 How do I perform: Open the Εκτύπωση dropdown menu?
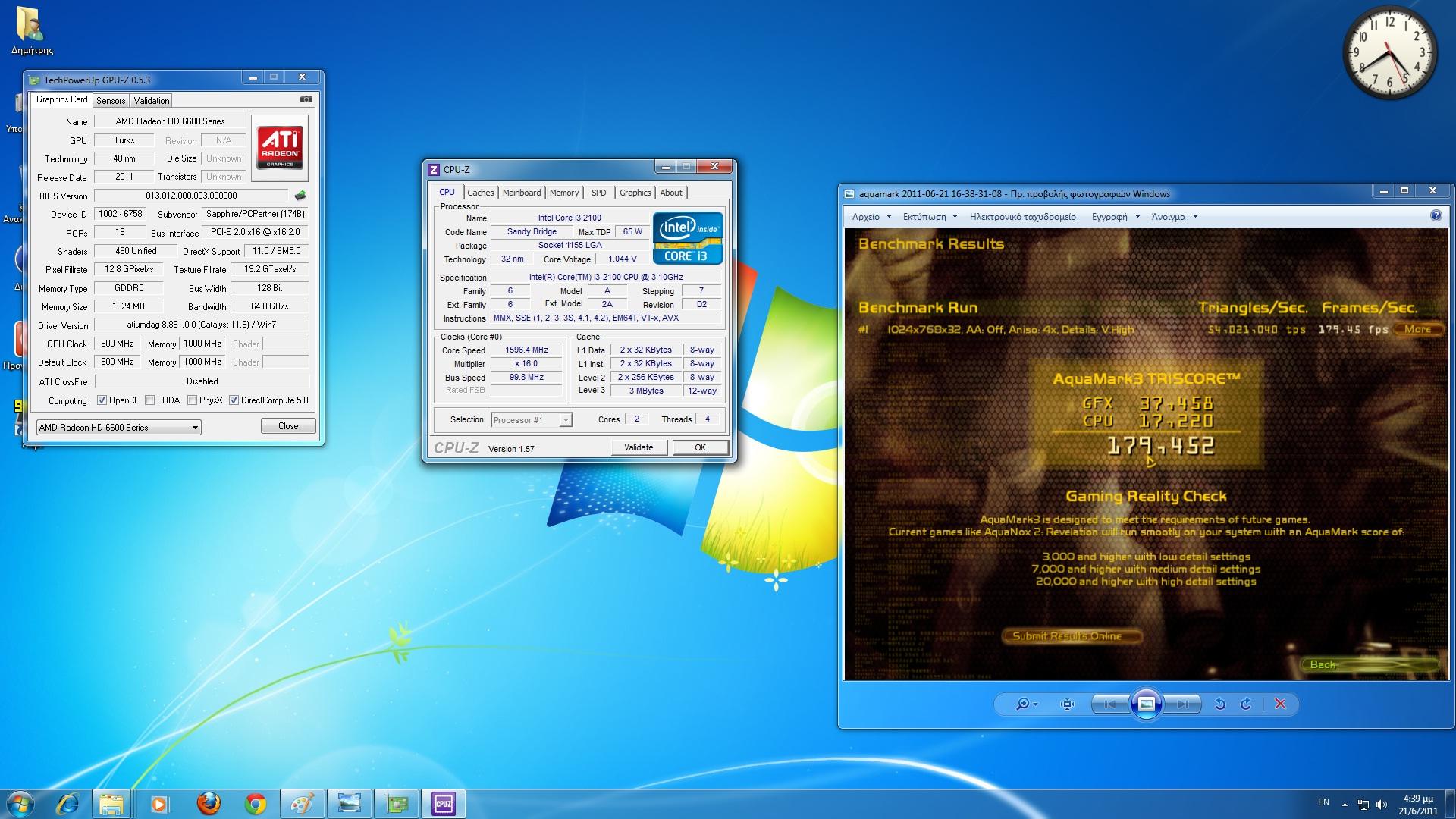(930, 217)
